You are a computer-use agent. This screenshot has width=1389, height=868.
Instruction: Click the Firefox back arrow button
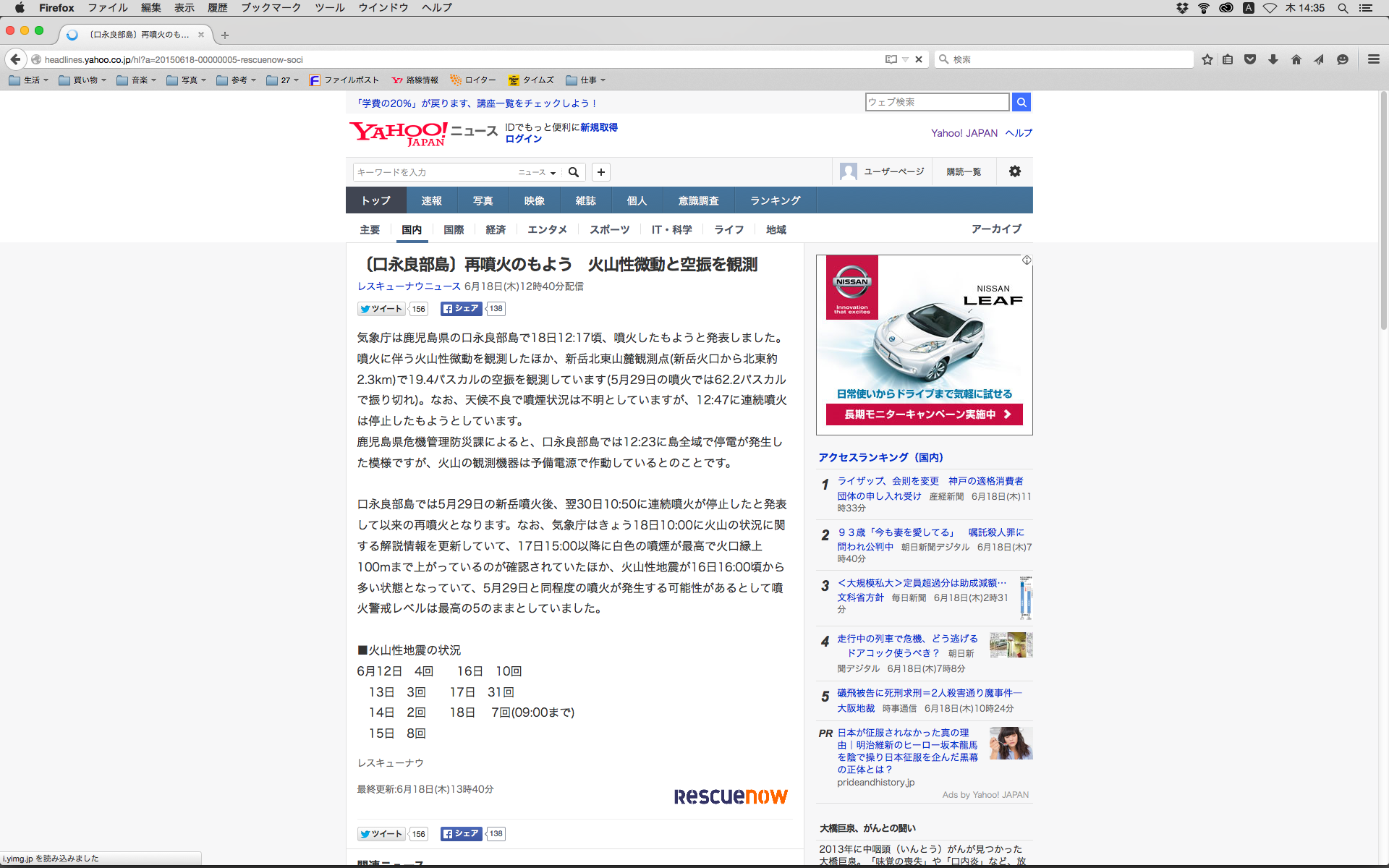(15, 59)
